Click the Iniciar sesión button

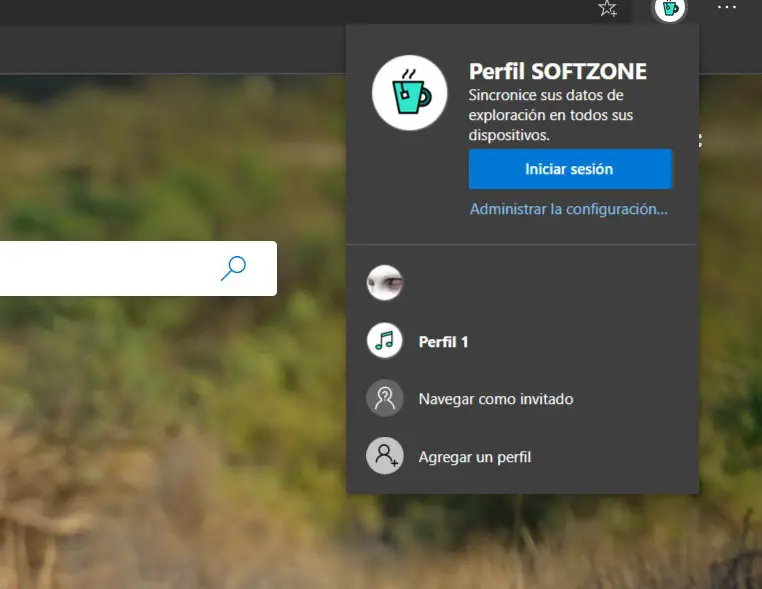pyautogui.click(x=570, y=169)
